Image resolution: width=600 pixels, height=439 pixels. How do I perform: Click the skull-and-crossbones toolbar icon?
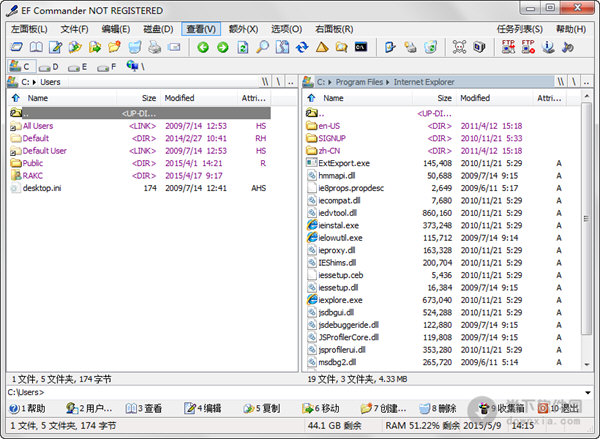pos(459,47)
